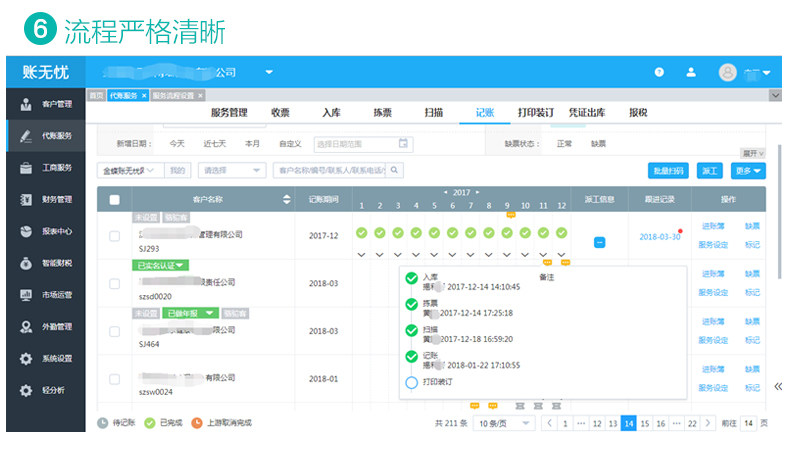Click month 12 green check for SJ293
The height and width of the screenshot is (458, 790).
click(561, 232)
